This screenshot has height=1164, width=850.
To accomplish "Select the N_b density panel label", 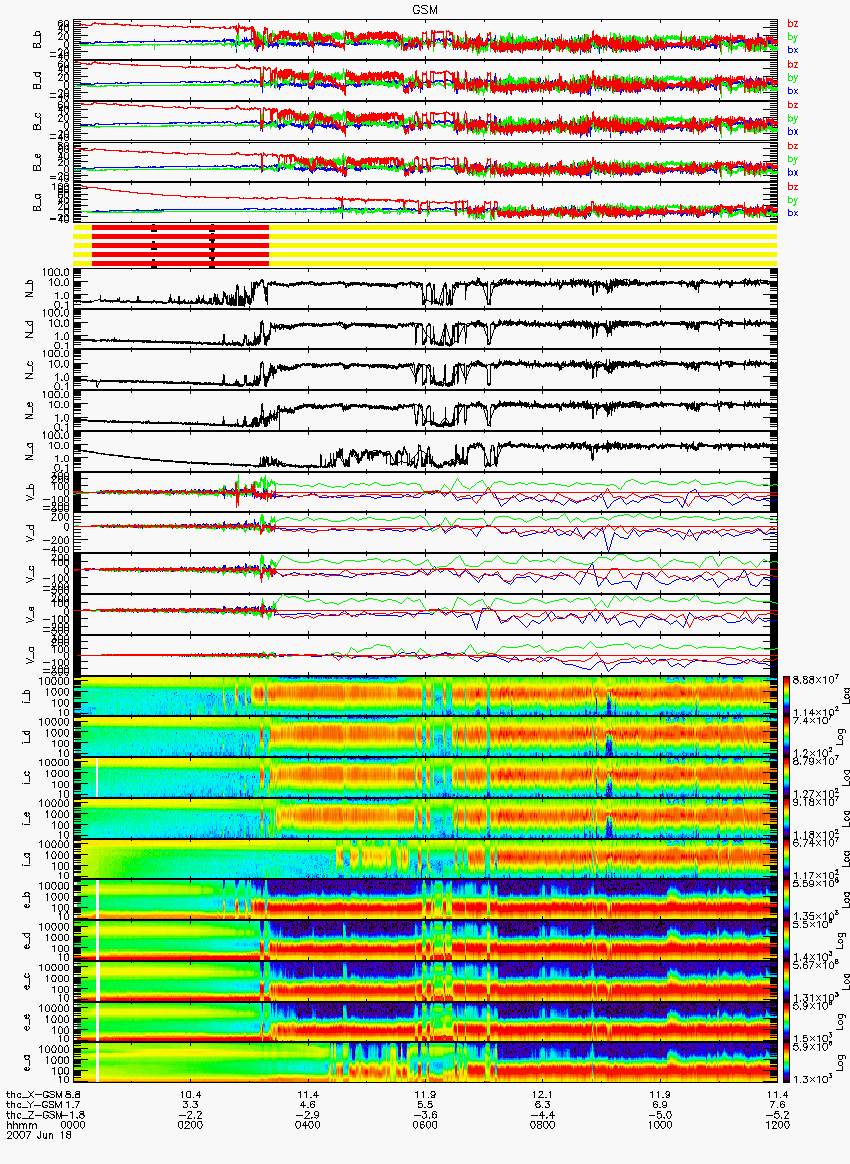I will point(30,290).
